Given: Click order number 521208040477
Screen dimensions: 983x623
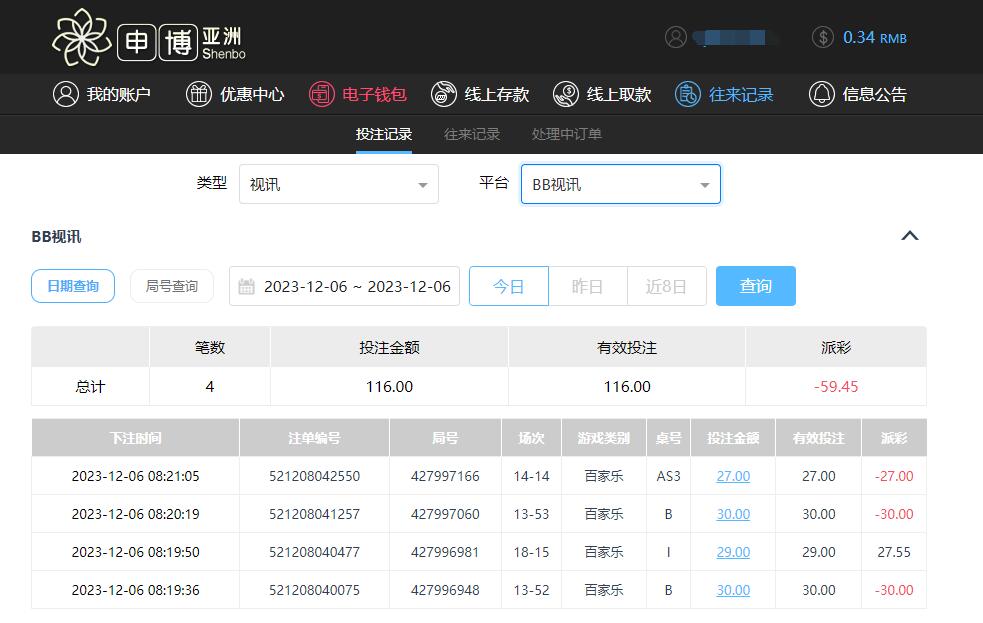Looking at the screenshot, I should [314, 552].
